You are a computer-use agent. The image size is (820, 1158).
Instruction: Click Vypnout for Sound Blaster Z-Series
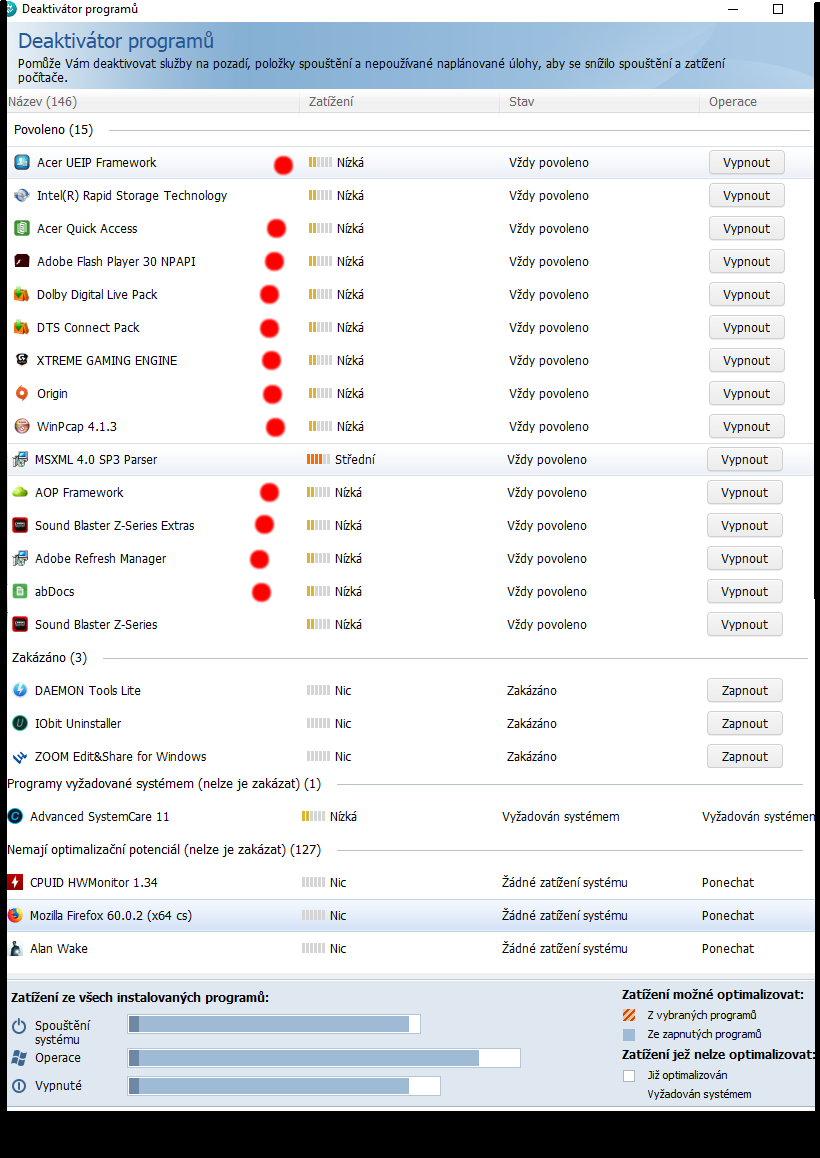pyautogui.click(x=744, y=625)
